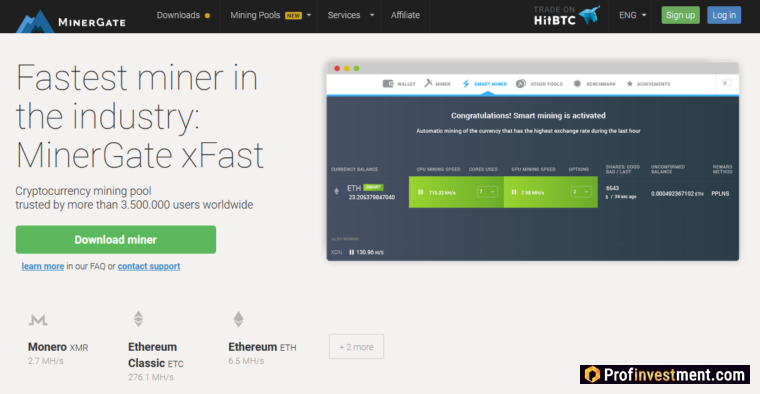Open the CPU cores used dropdown
The height and width of the screenshot is (394, 760).
(x=487, y=192)
